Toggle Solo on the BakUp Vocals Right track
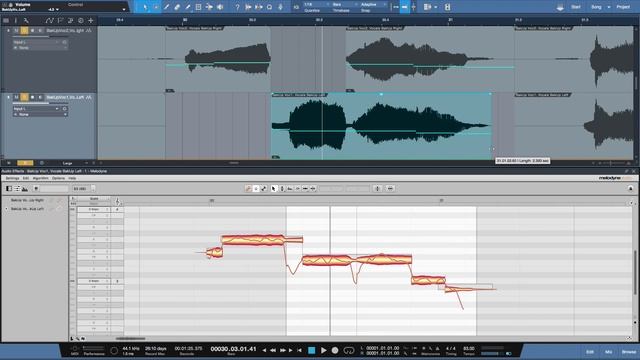 pos(24,31)
